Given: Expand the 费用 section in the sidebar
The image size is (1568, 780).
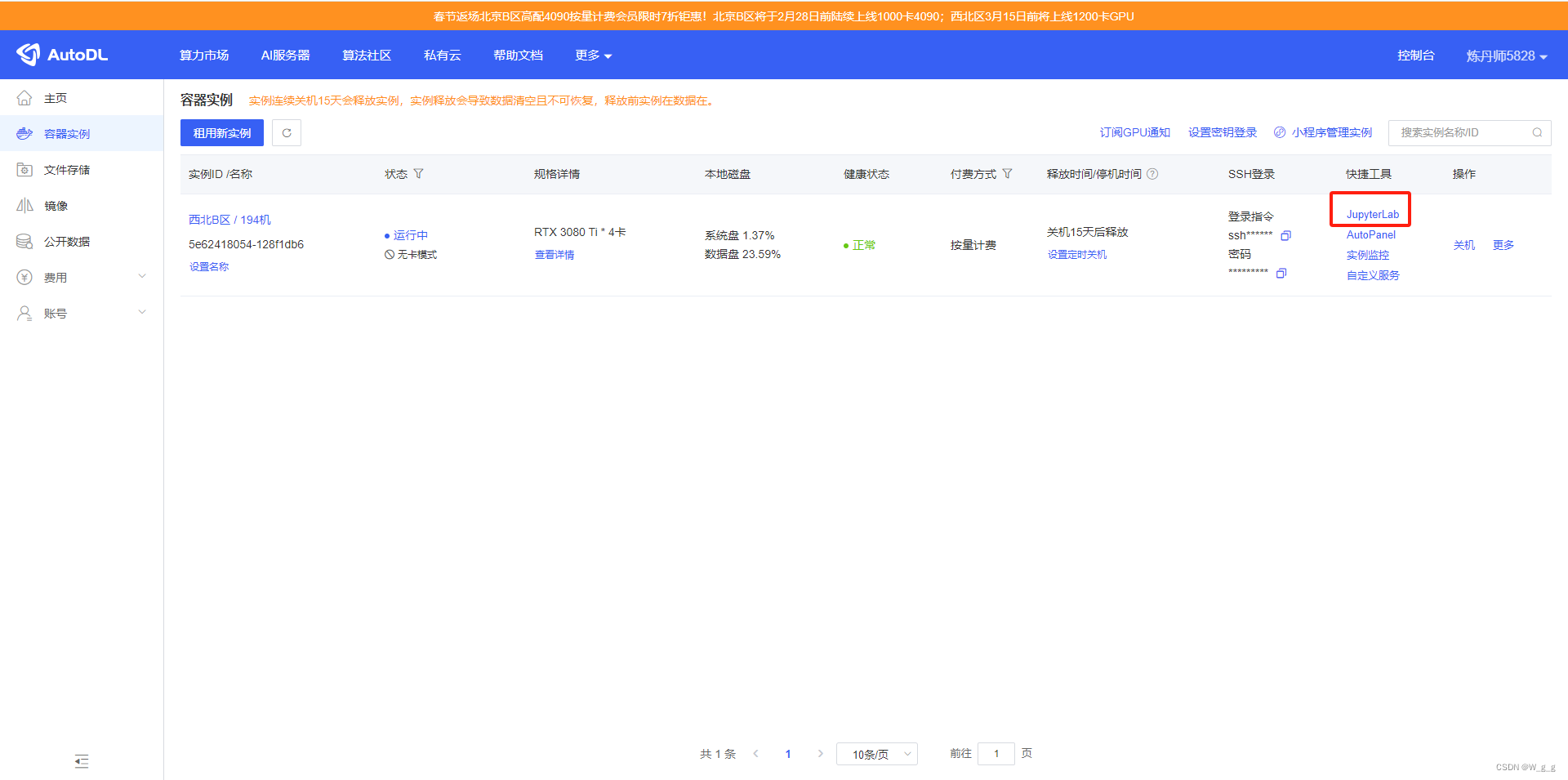Looking at the screenshot, I should 82,277.
